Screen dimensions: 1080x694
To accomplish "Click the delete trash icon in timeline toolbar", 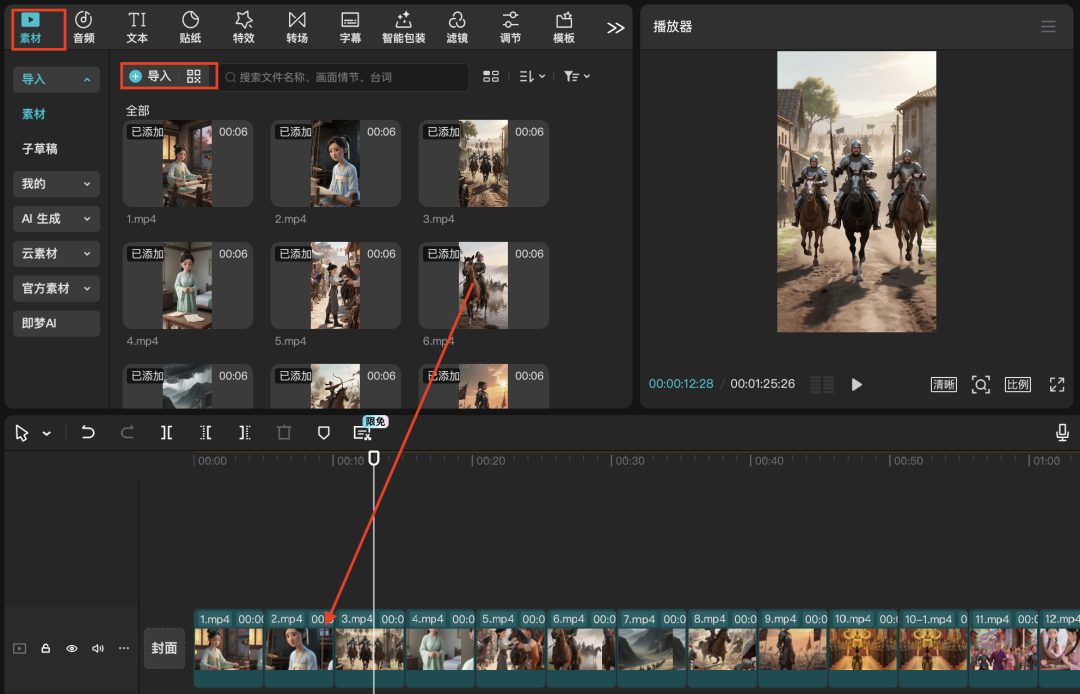I will coord(284,433).
